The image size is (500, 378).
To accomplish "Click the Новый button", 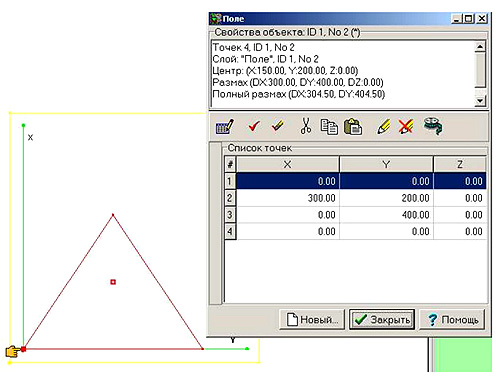I will [x=312, y=319].
